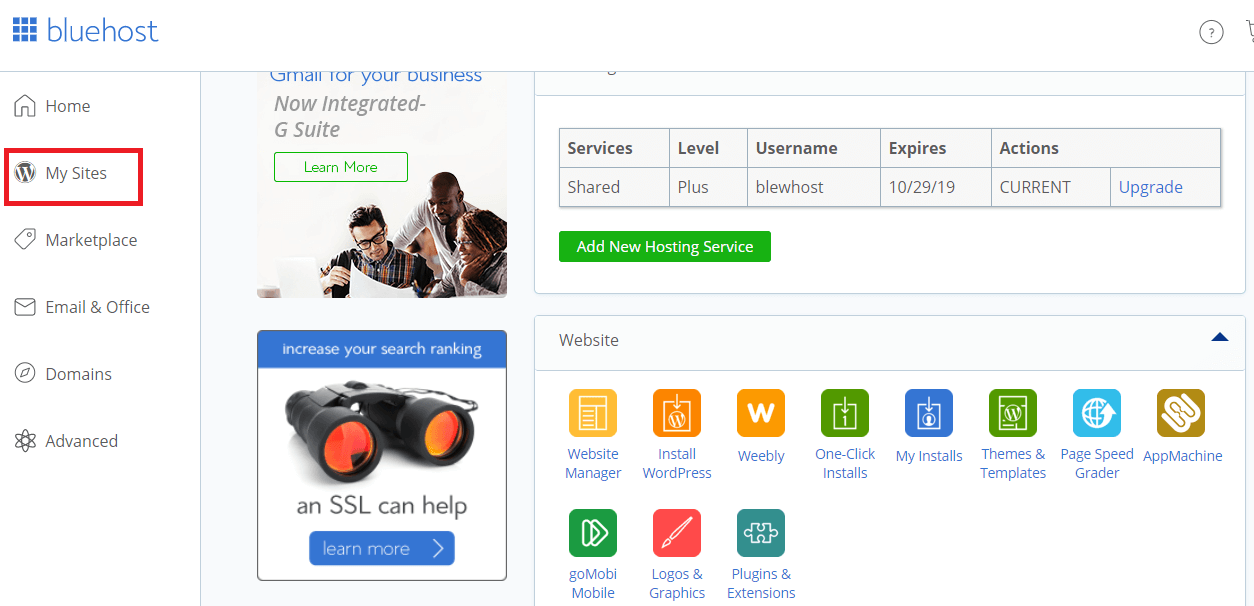Open the Weebly icon
Viewport: 1254px width, 606px height.
click(x=761, y=413)
